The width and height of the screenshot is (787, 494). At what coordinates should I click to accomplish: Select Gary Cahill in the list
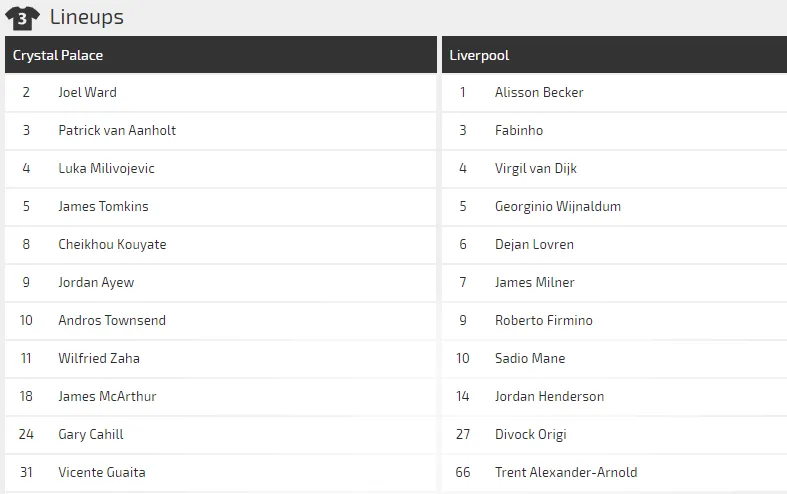click(91, 434)
